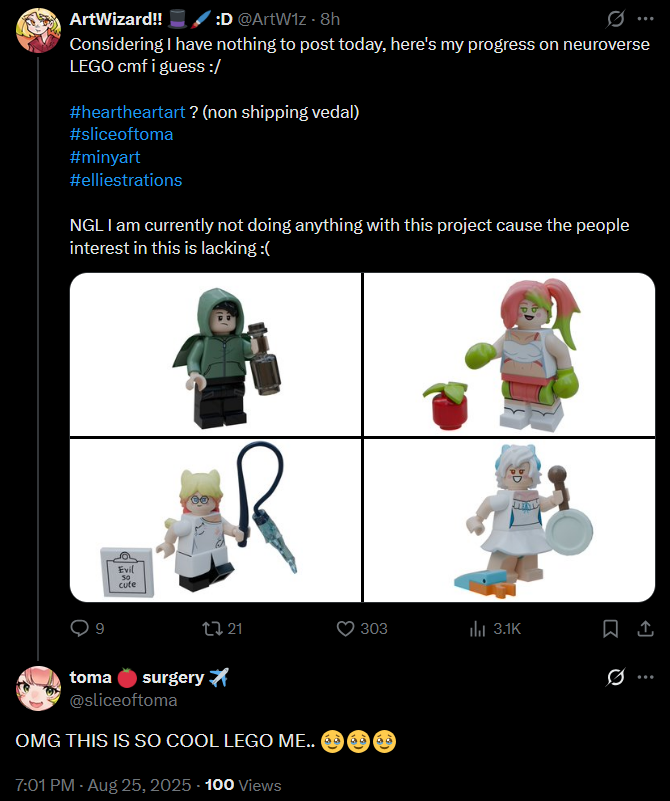Open the green hooded LEGO figure image
This screenshot has height=801, width=670.
[216, 354]
